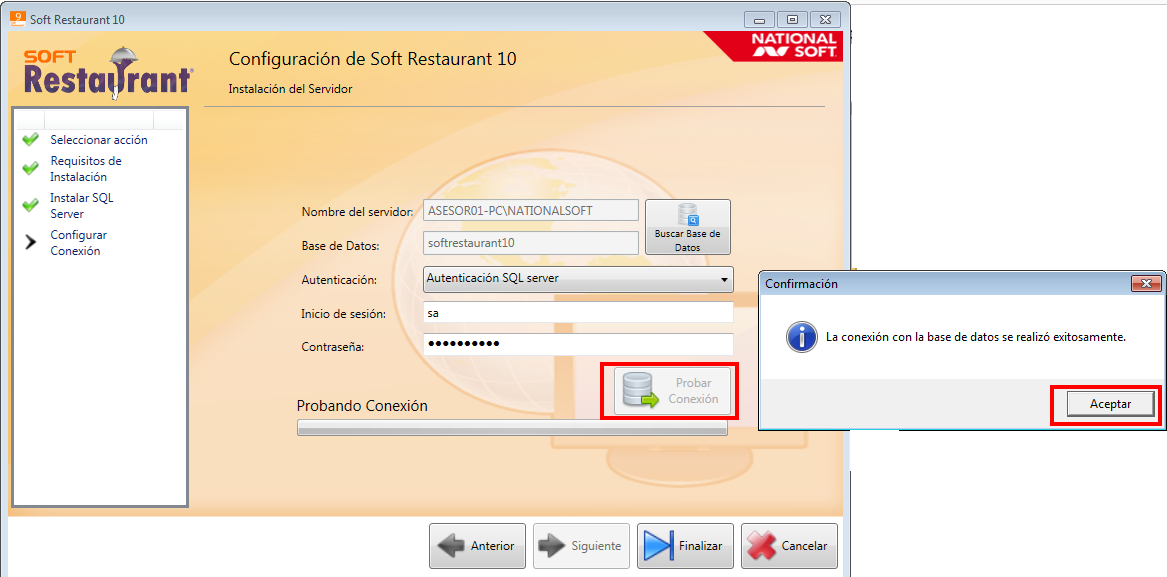Click the Finalizar button

[x=685, y=546]
